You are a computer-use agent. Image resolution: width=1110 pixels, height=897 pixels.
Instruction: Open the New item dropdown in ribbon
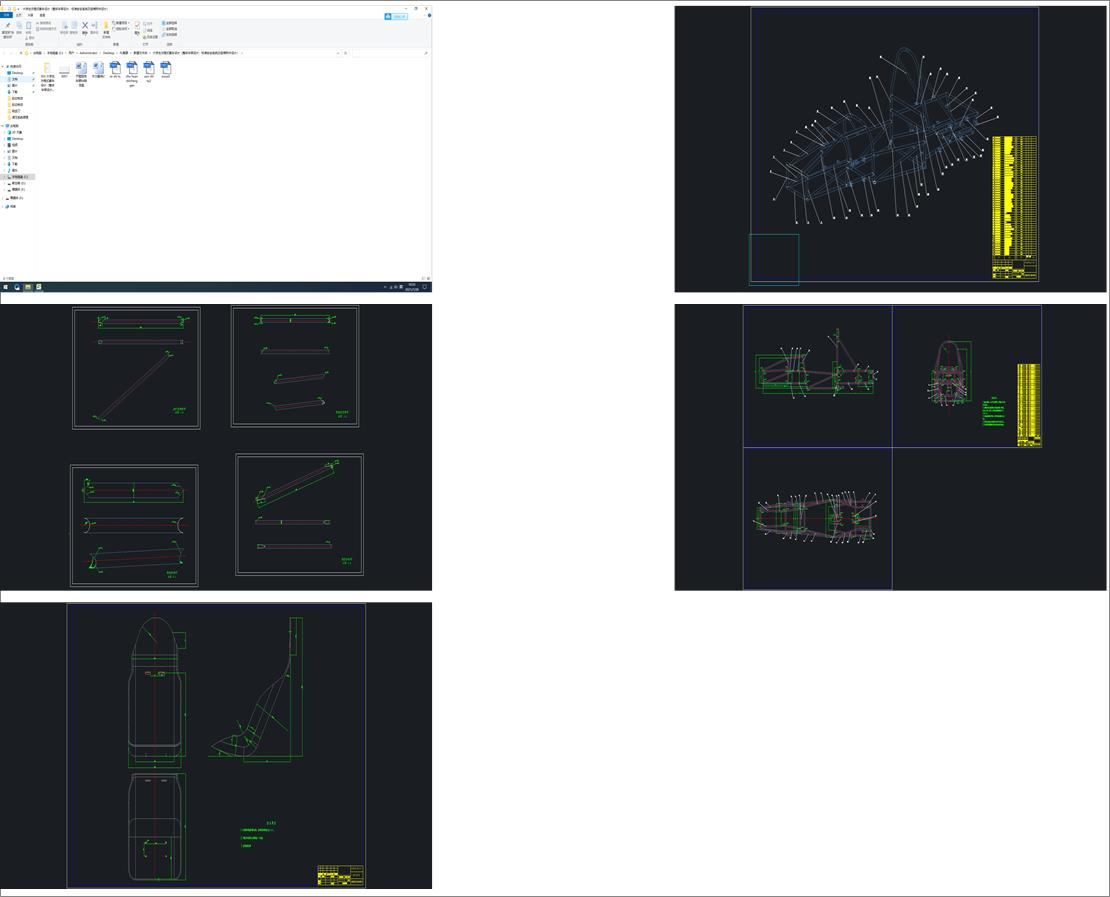point(121,23)
